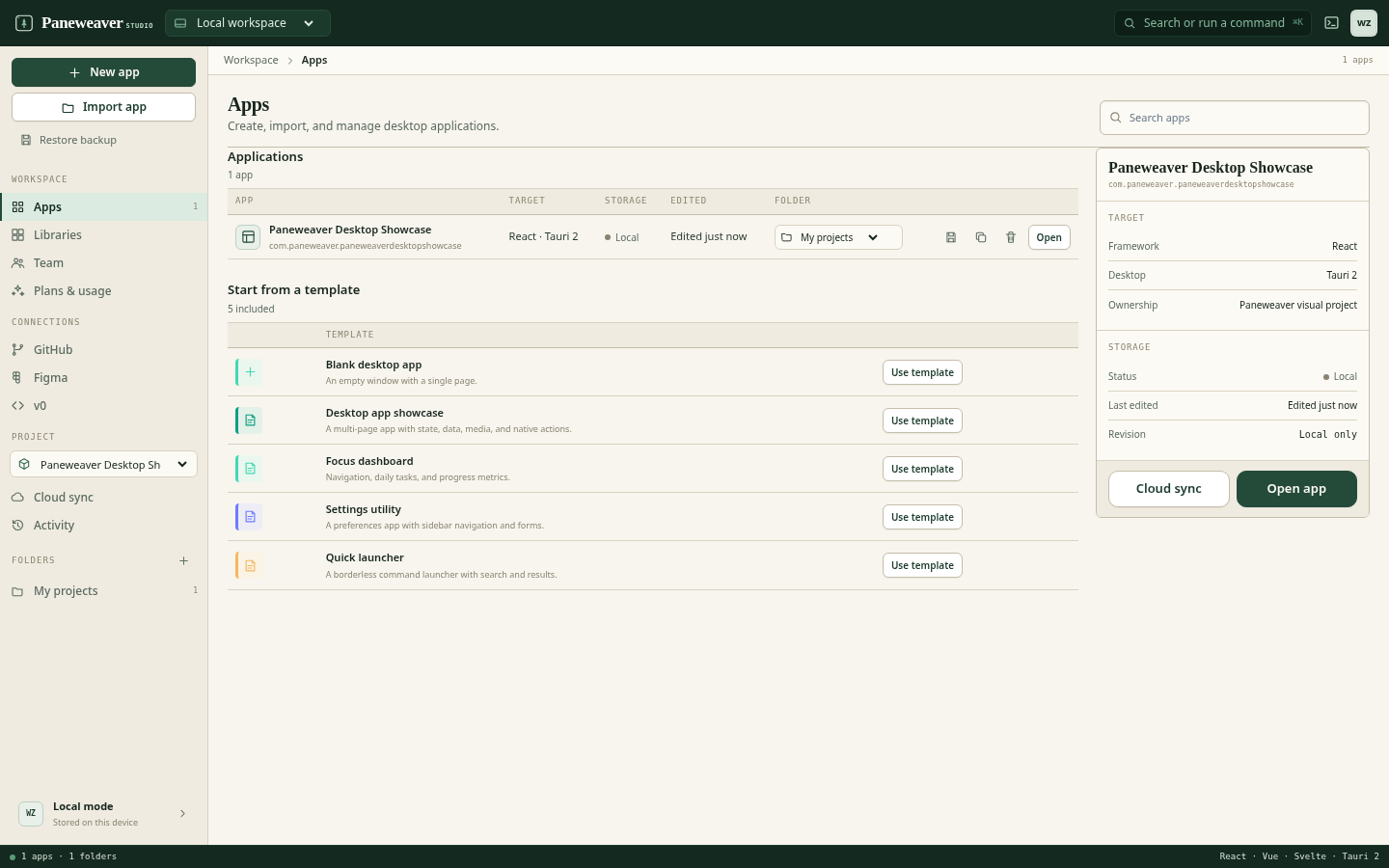Click the Paneweaver logo icon
This screenshot has width=1389, height=868.
tap(24, 23)
